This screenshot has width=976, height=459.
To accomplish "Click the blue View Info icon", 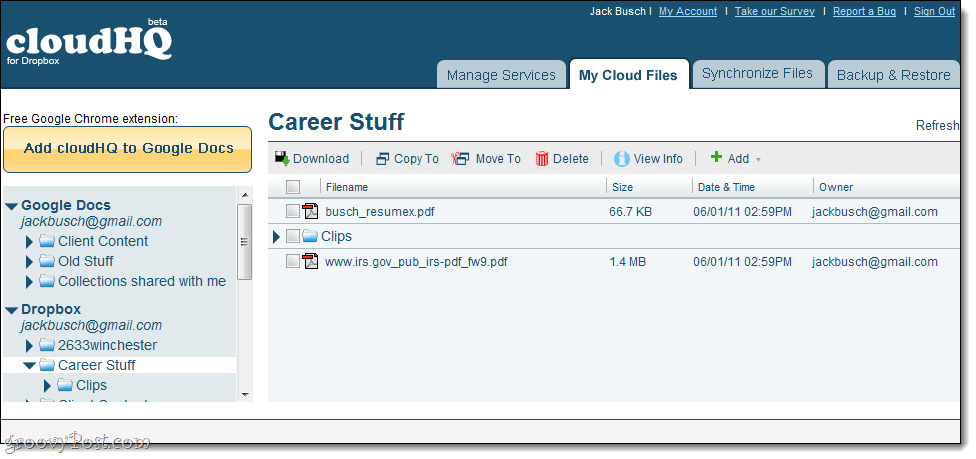I will pos(621,159).
